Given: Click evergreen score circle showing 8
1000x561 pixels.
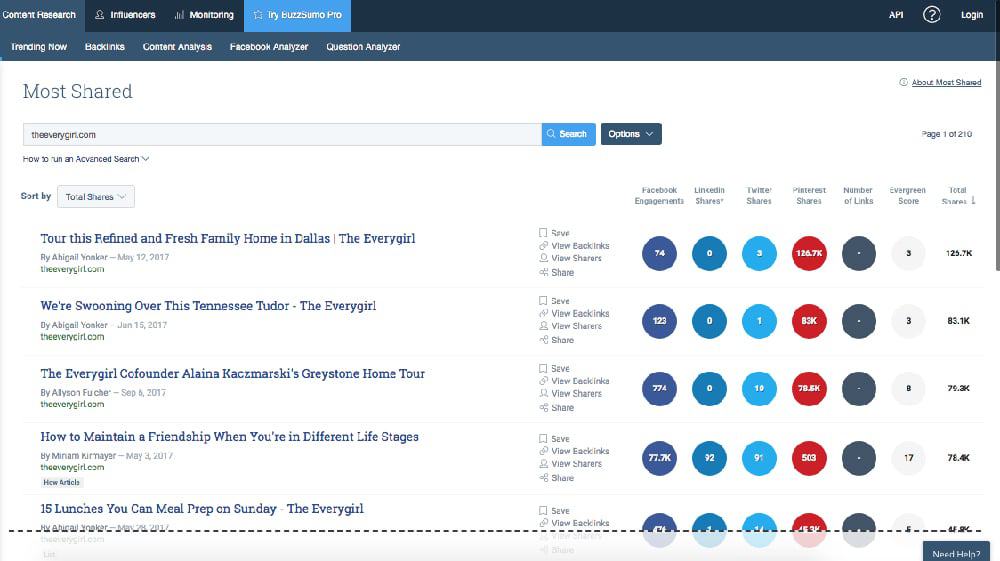Looking at the screenshot, I should [x=908, y=388].
